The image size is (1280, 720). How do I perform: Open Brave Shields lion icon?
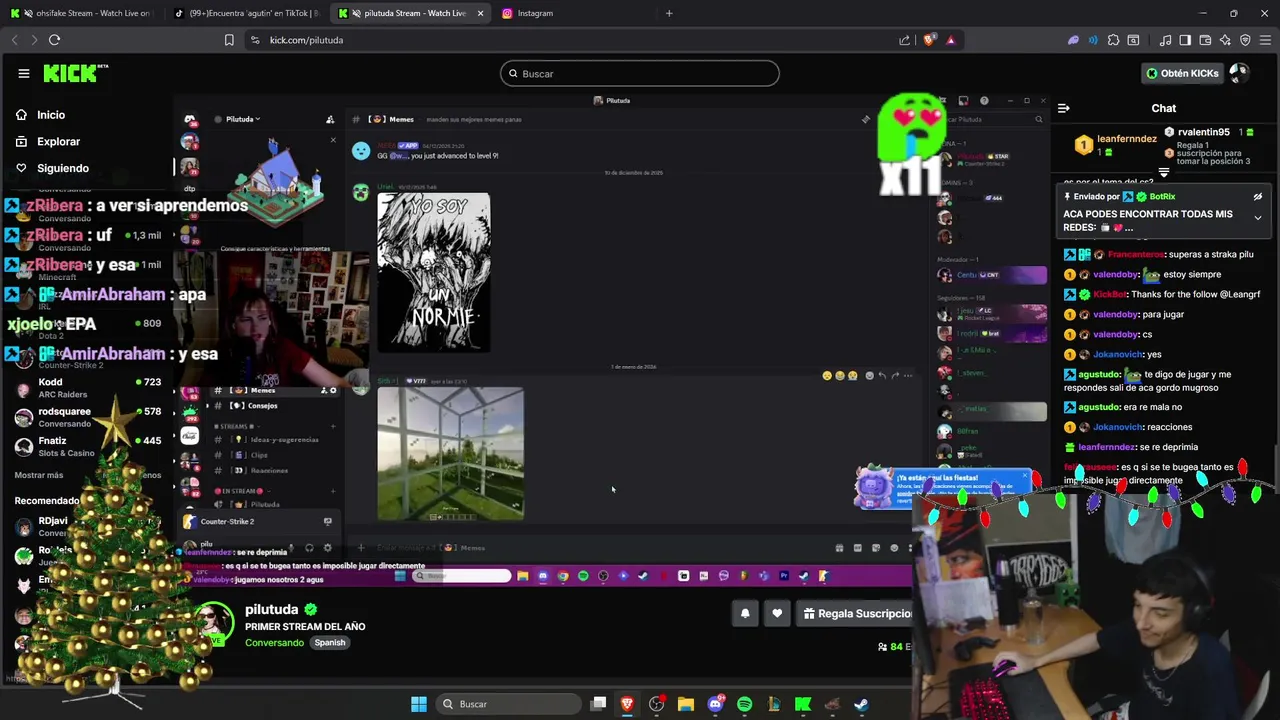(929, 40)
